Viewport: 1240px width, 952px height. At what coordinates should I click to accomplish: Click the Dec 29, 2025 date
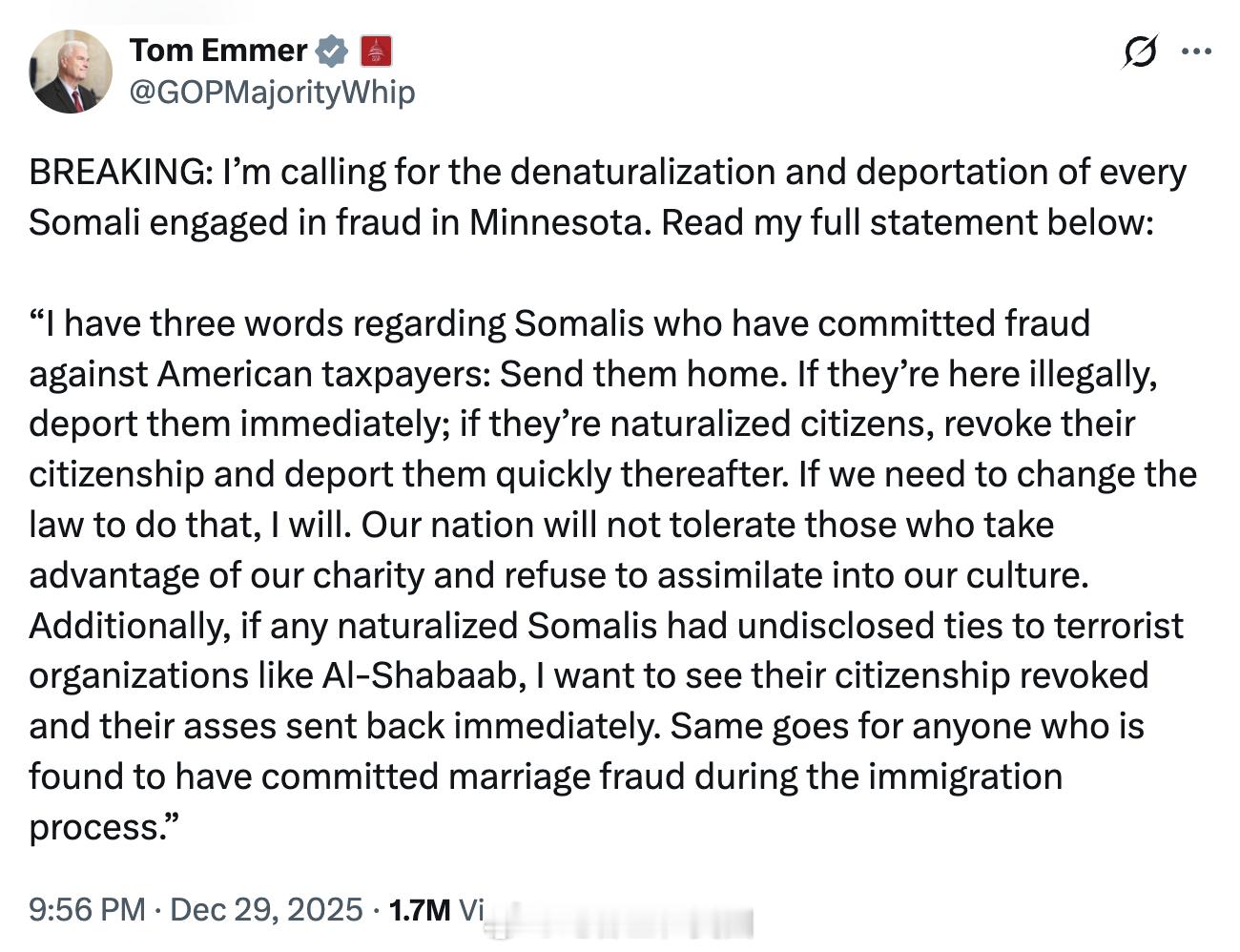coord(266,909)
